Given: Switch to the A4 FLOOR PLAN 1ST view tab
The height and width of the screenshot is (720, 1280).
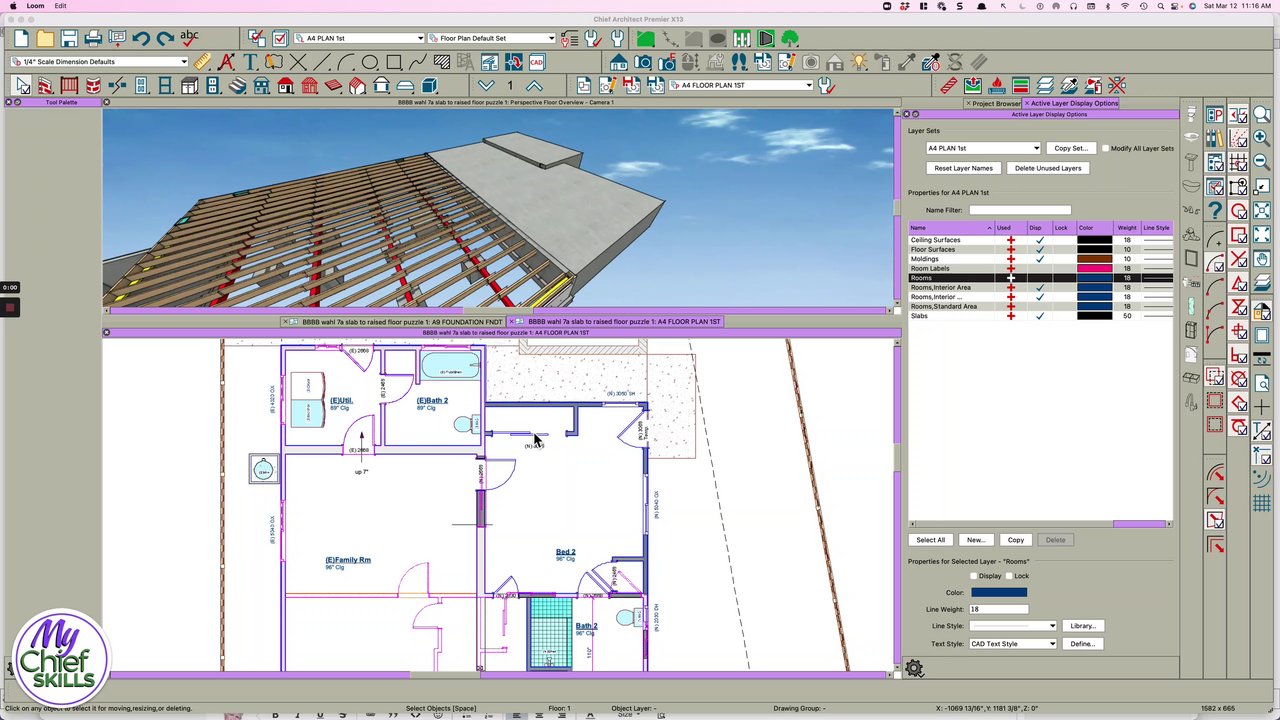Looking at the screenshot, I should (618, 322).
